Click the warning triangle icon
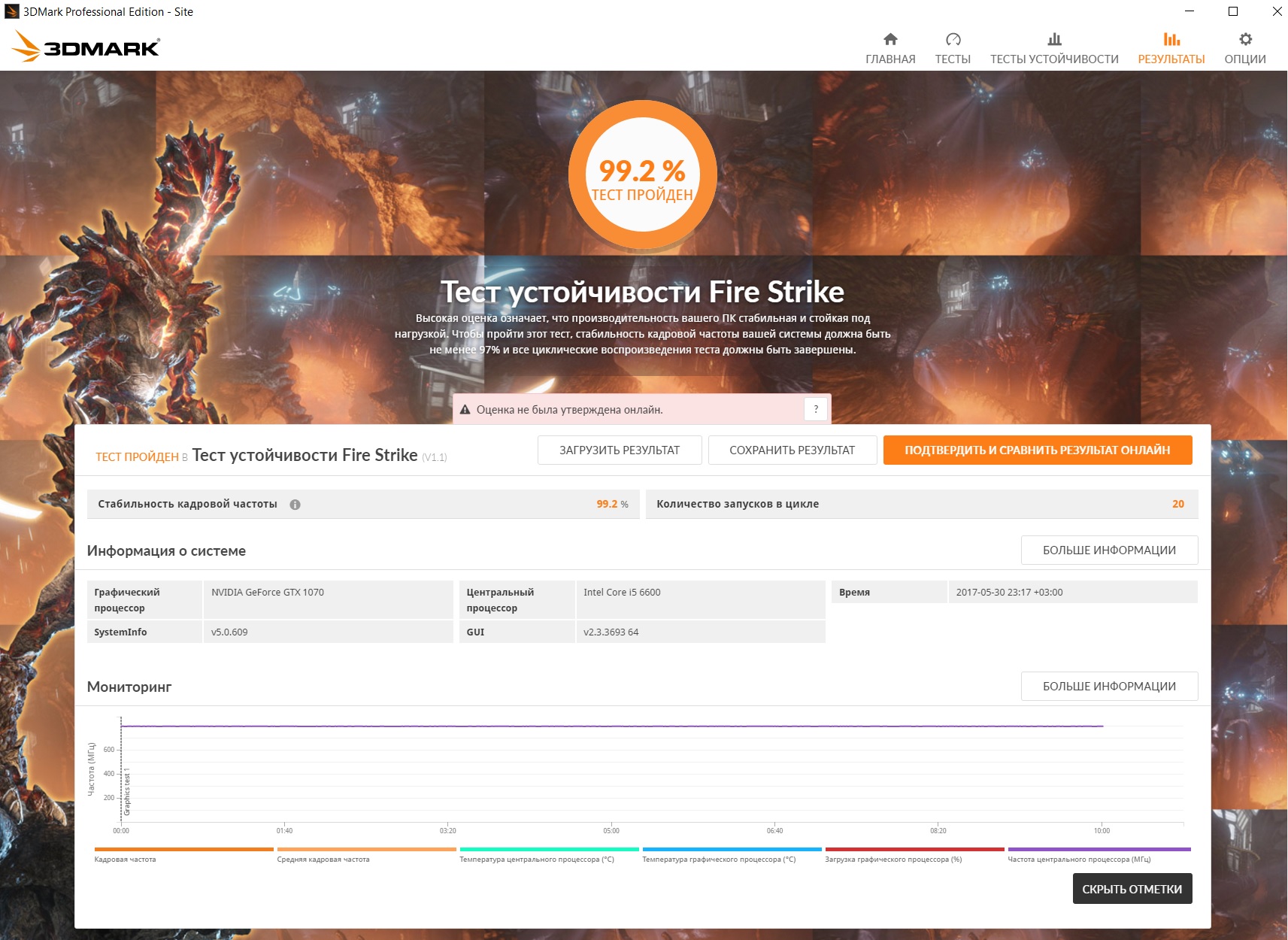 coord(465,410)
